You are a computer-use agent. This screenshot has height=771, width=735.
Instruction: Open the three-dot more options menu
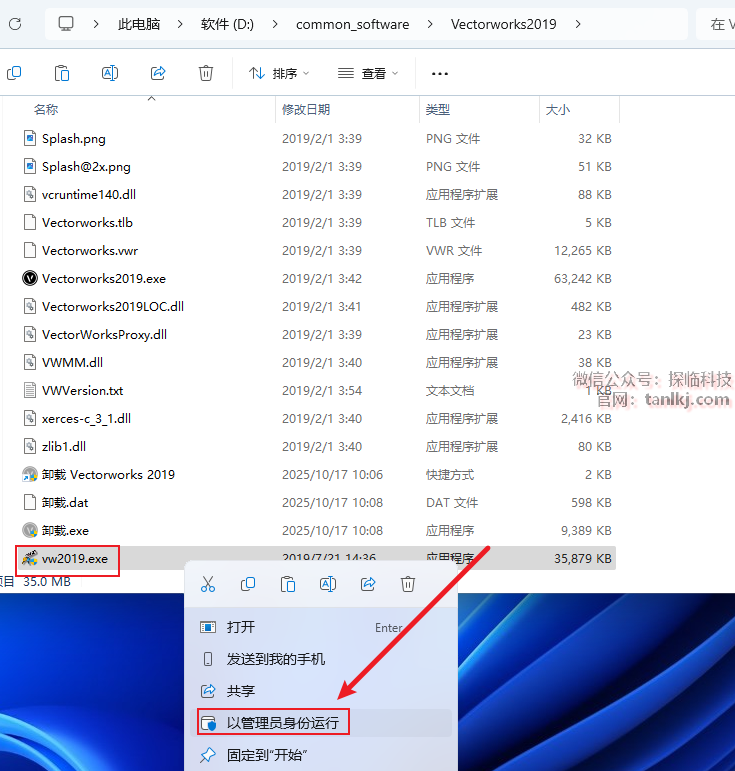click(439, 73)
